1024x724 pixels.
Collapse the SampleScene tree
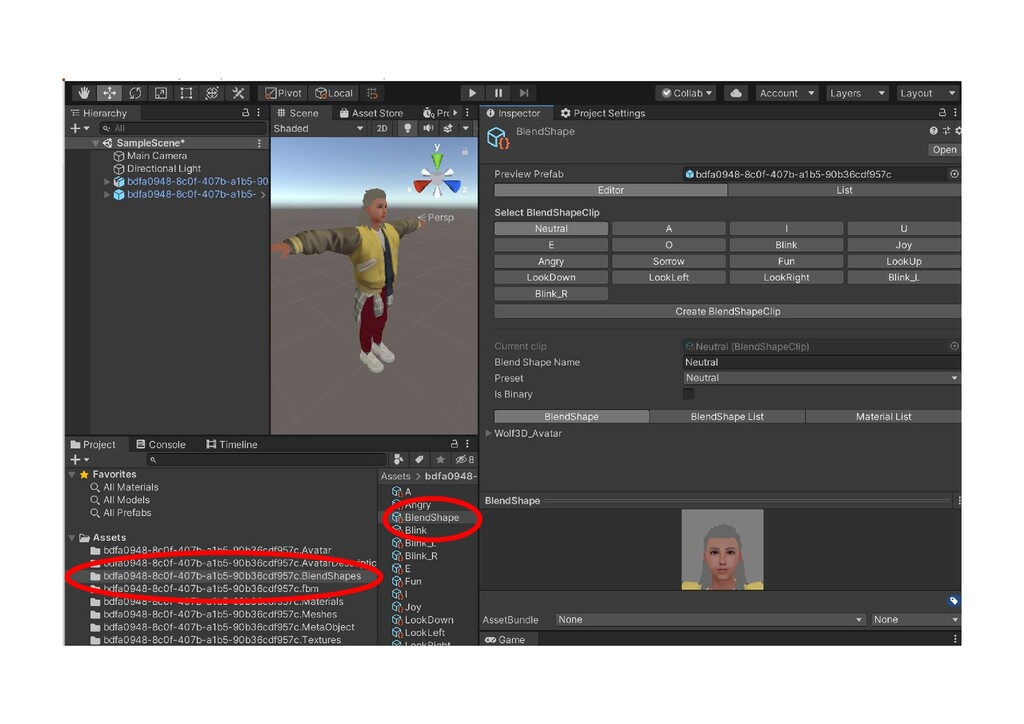(x=95, y=143)
